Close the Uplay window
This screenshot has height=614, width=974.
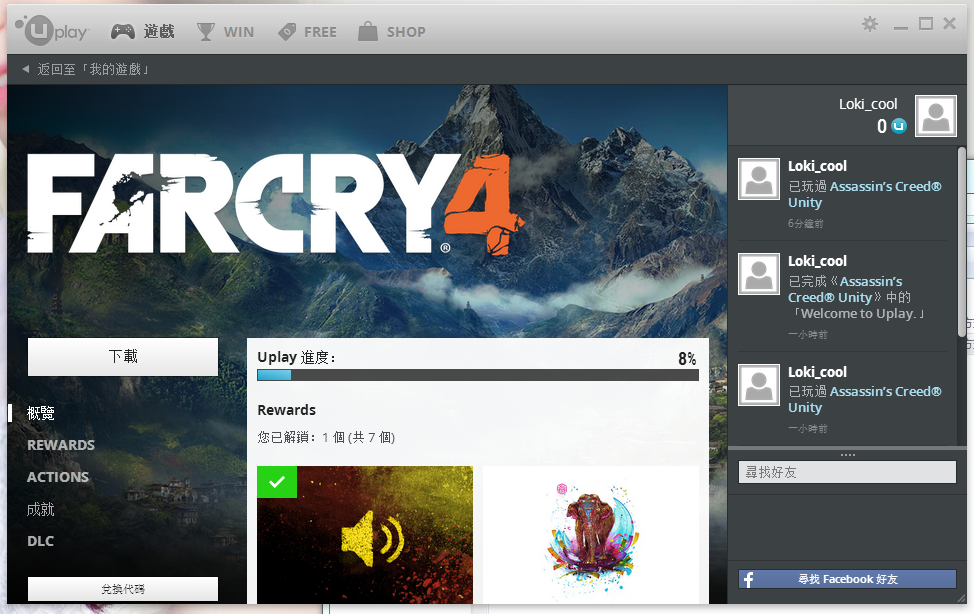point(949,24)
